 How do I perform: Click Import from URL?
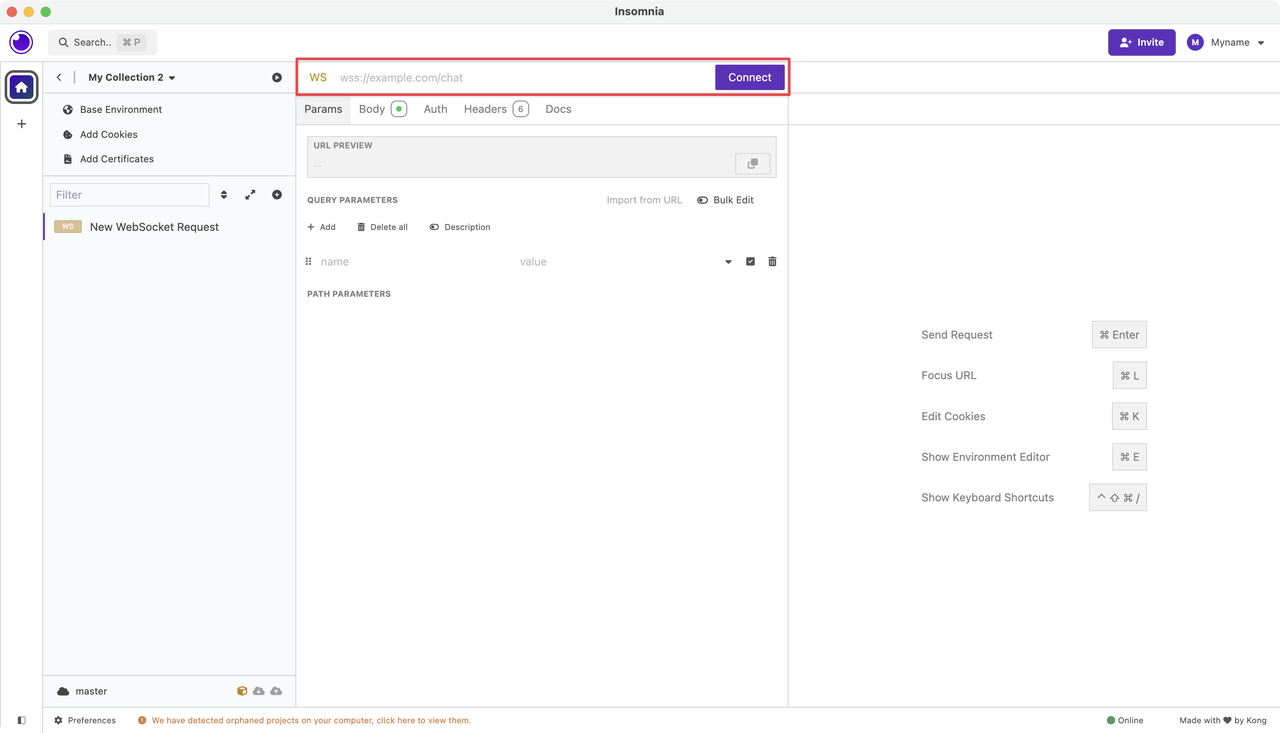(644, 200)
